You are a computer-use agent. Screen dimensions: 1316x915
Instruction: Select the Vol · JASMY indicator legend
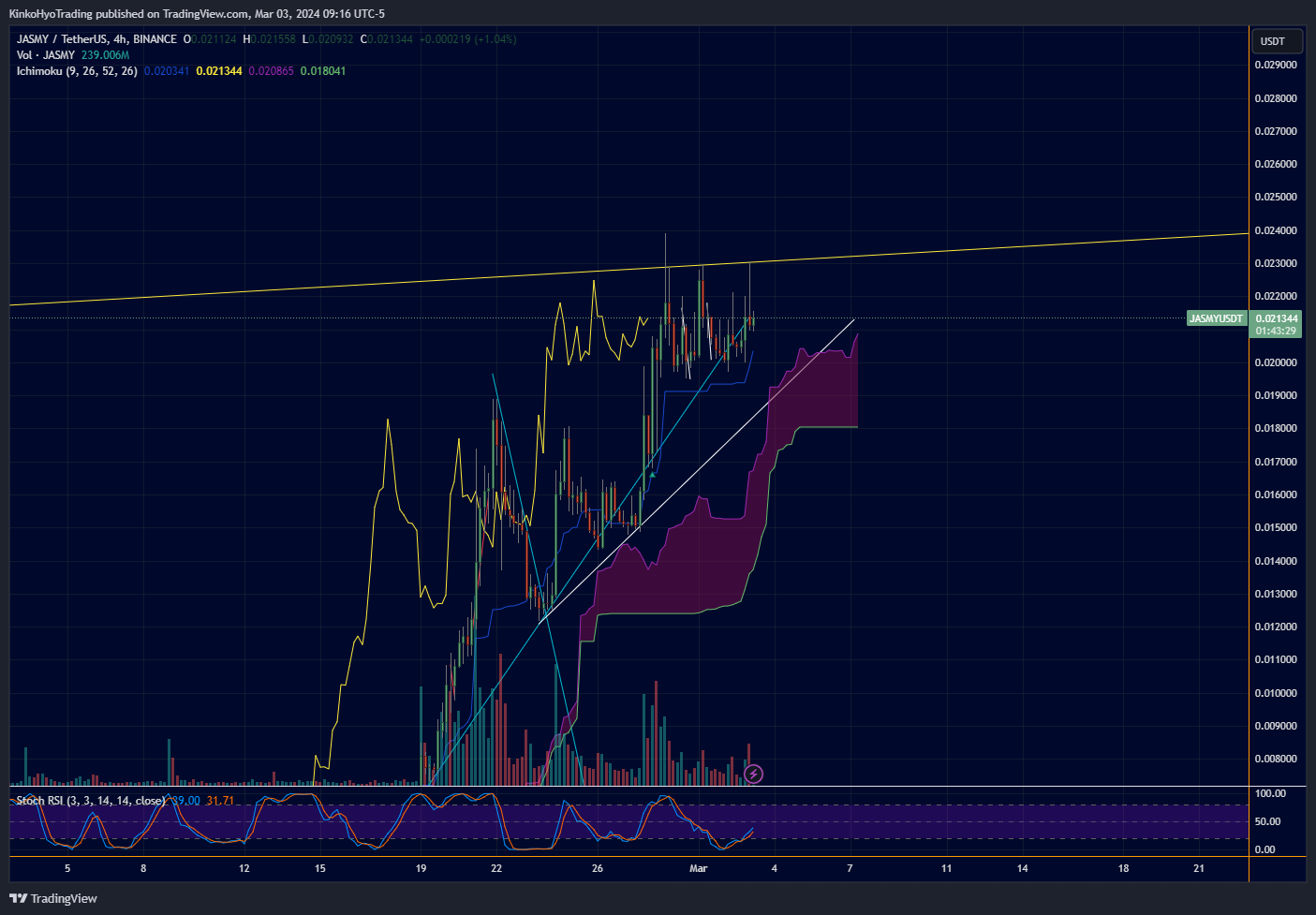pyautogui.click(x=46, y=55)
